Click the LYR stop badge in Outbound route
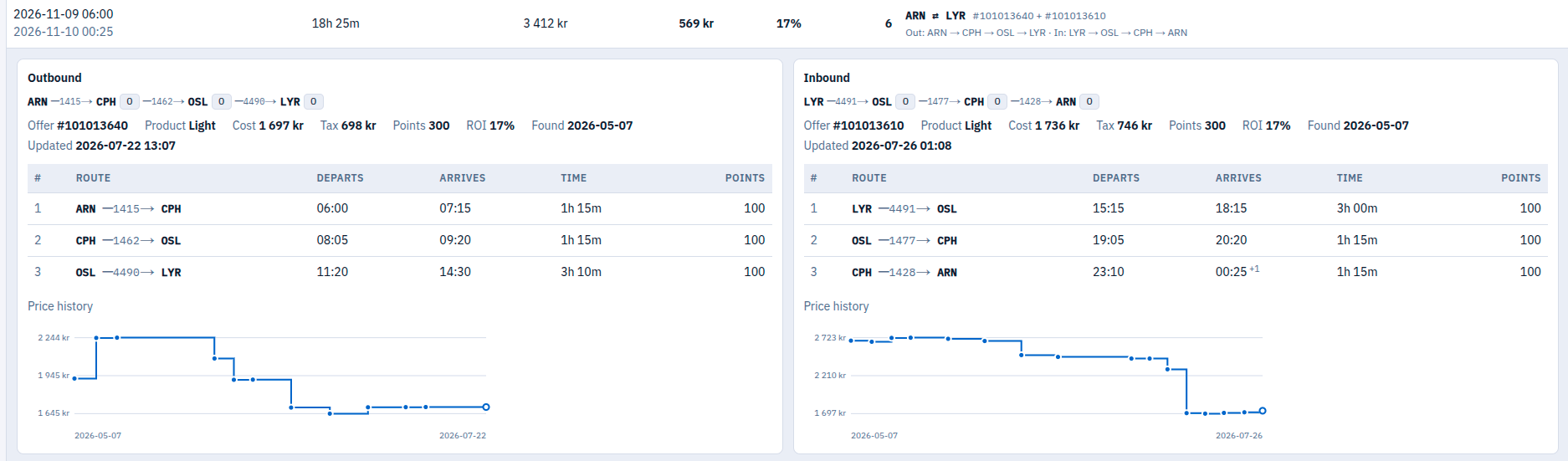The width and height of the screenshot is (1568, 461). [314, 101]
